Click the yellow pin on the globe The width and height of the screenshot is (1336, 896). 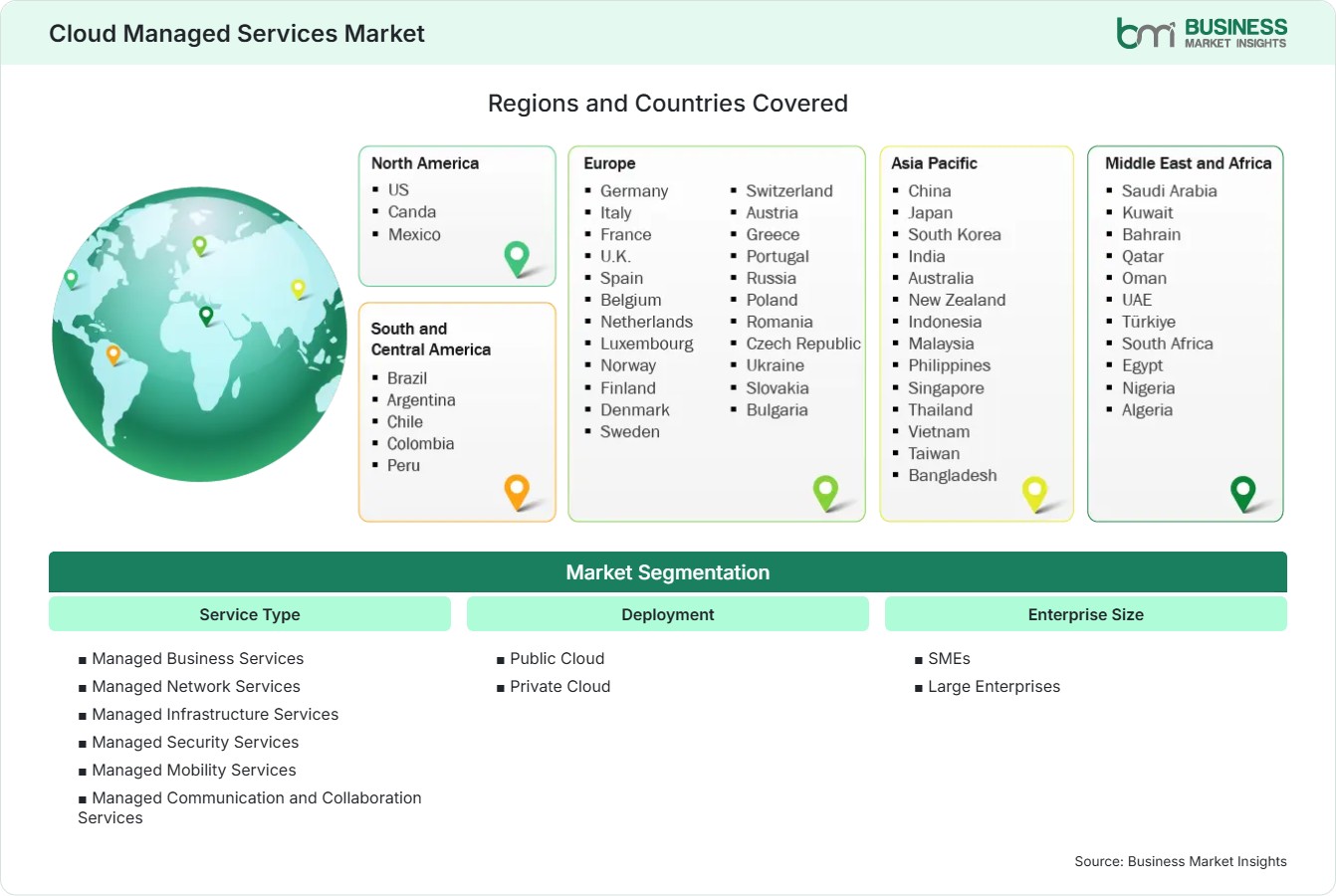298,289
